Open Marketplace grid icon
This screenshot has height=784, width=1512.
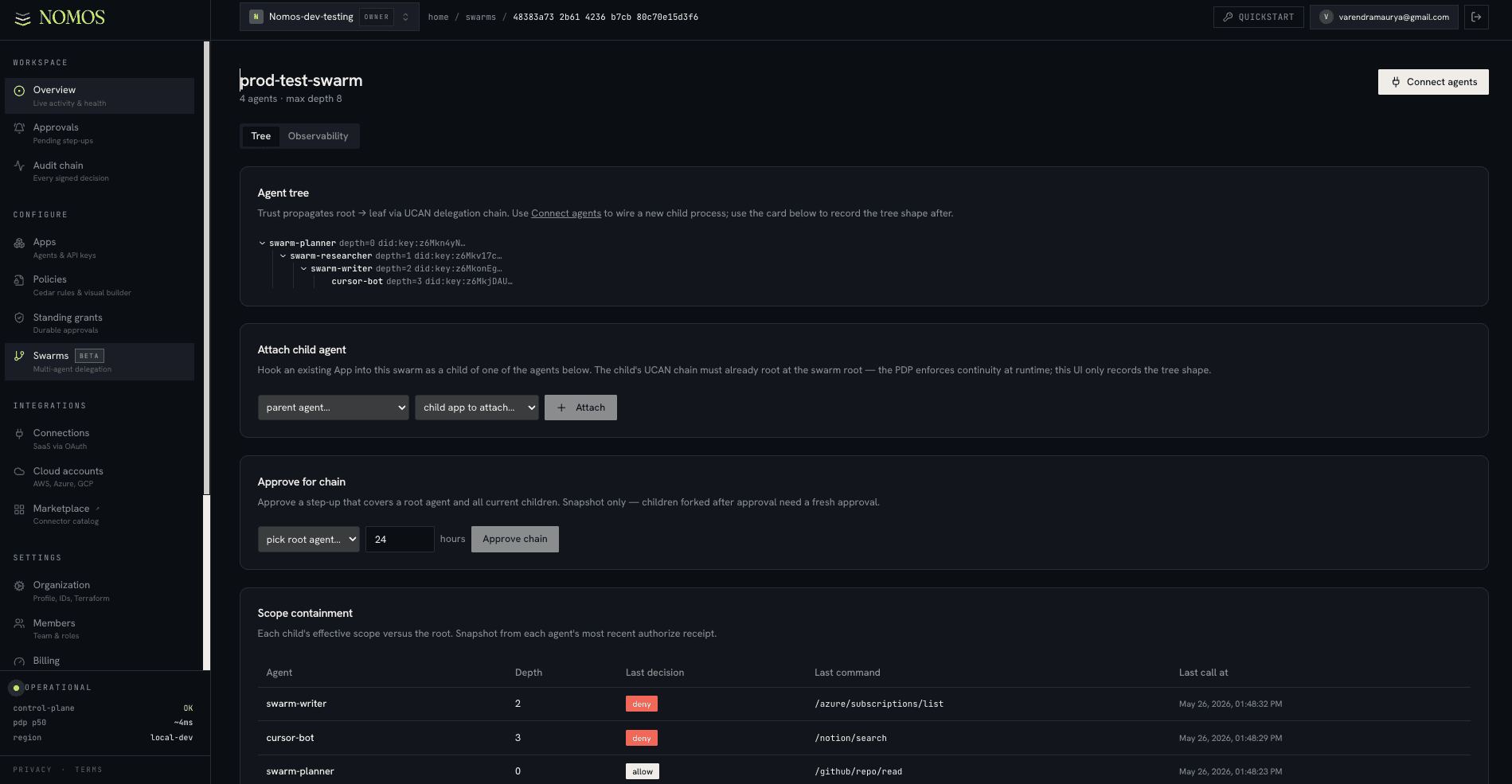(19, 509)
